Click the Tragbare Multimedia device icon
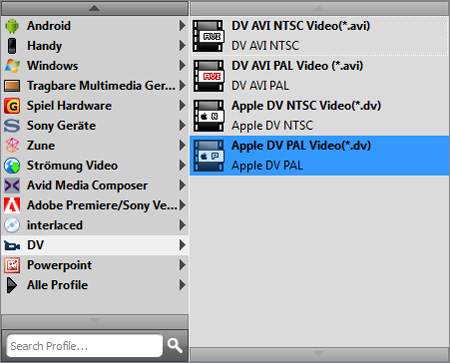The height and width of the screenshot is (363, 450). [x=12, y=86]
